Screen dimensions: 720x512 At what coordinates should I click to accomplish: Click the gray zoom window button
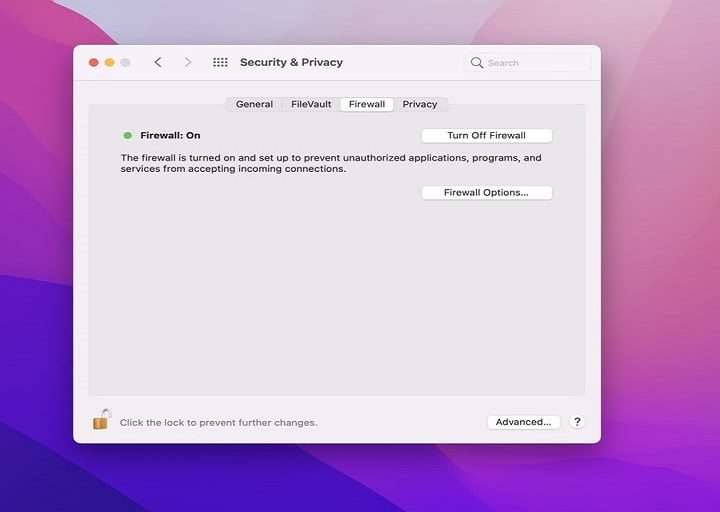coord(125,62)
